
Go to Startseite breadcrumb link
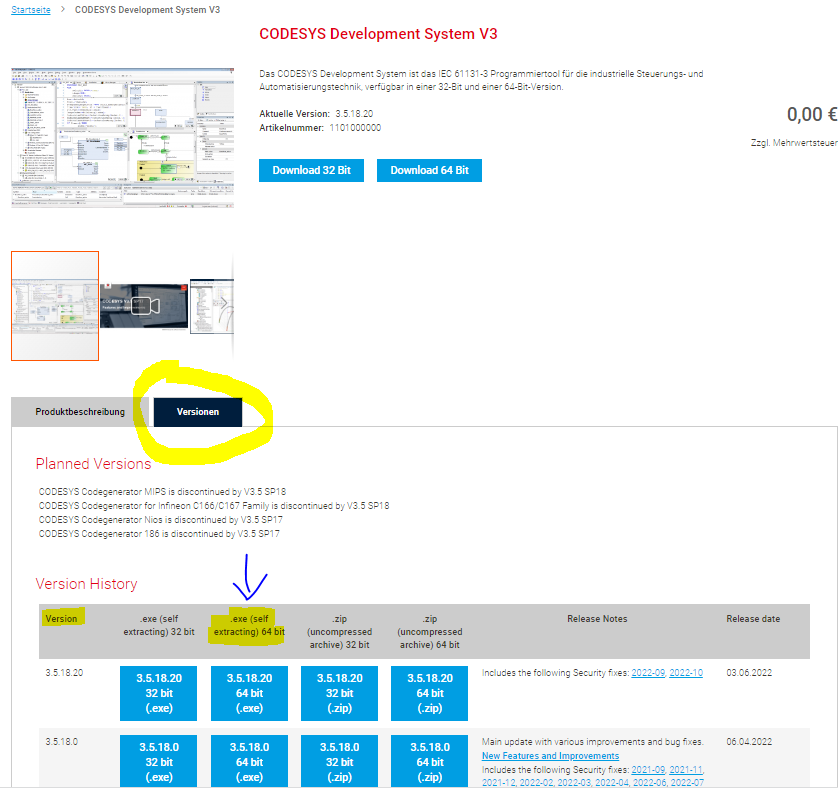(33, 10)
